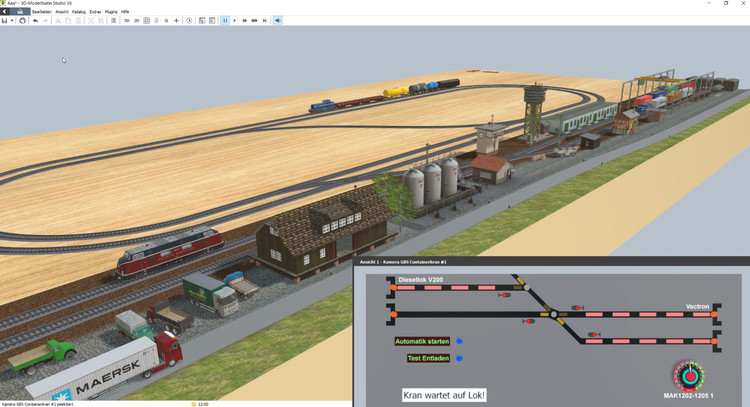Adjust the MAK1202-1205 speed dial

click(x=688, y=376)
